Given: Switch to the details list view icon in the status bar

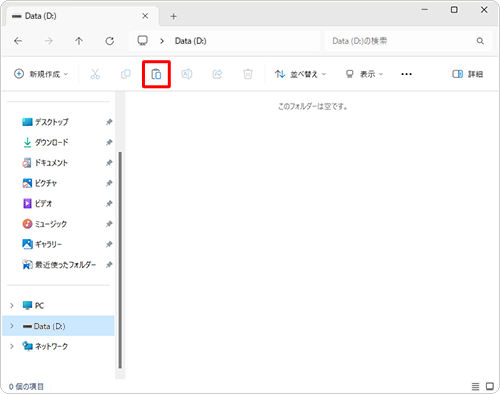Looking at the screenshot, I should point(475,386).
